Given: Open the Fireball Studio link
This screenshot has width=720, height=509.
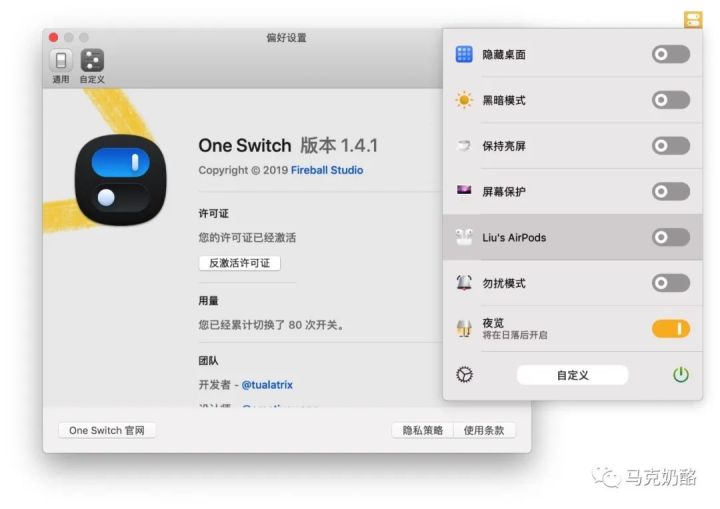Looking at the screenshot, I should pos(327,170).
